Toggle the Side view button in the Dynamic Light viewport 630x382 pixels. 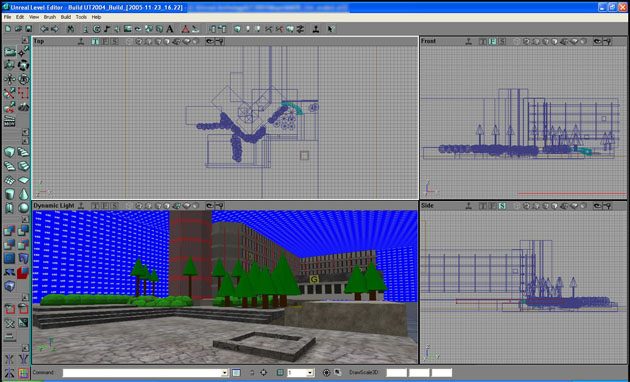pos(115,206)
